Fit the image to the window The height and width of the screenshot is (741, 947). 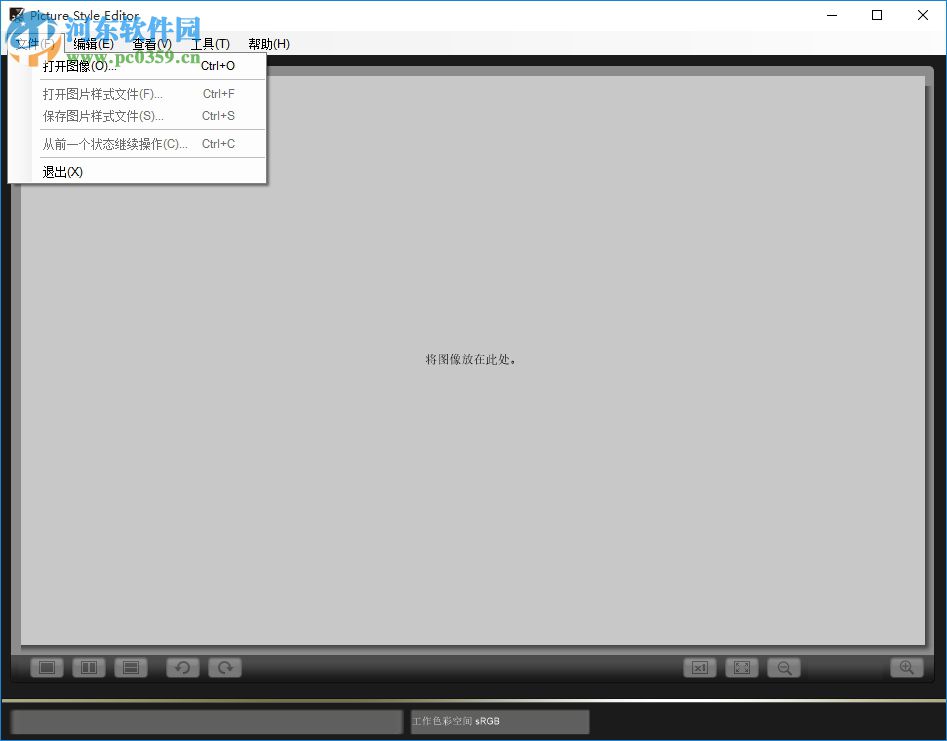pos(741,667)
